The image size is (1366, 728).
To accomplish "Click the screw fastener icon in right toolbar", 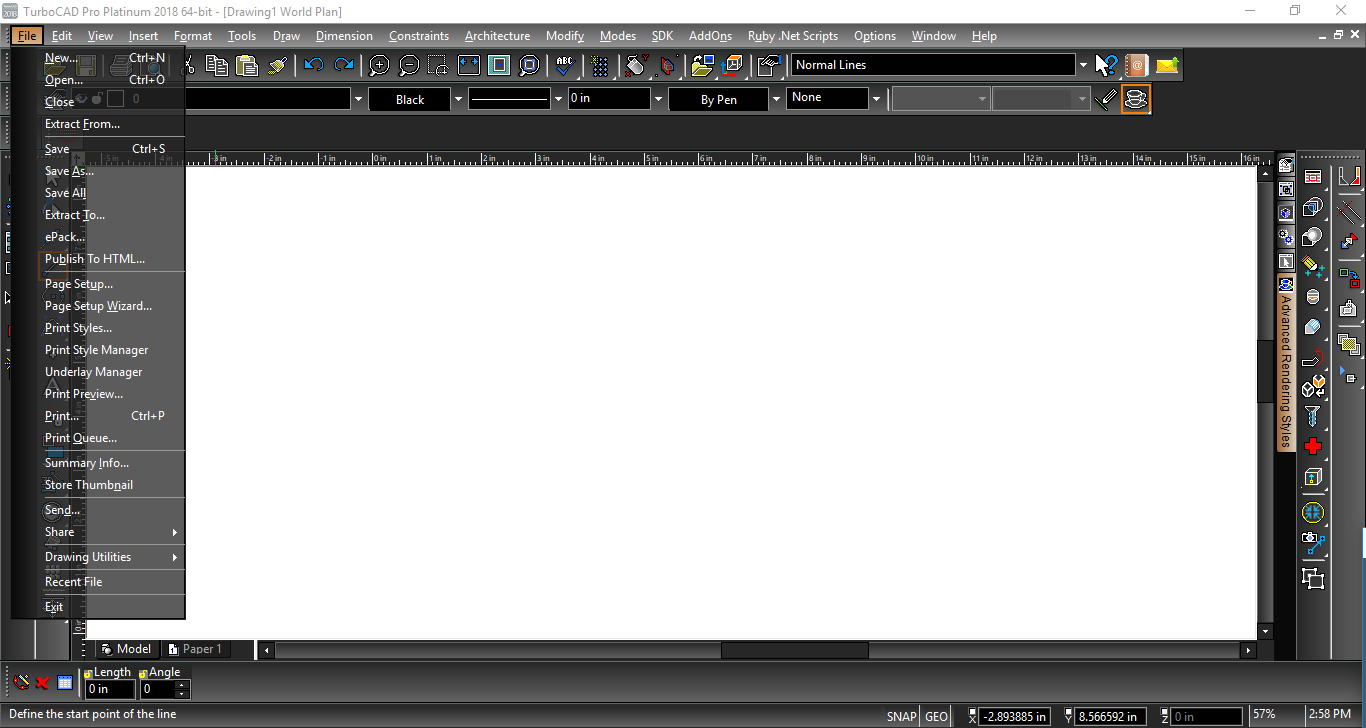I will click(1313, 415).
